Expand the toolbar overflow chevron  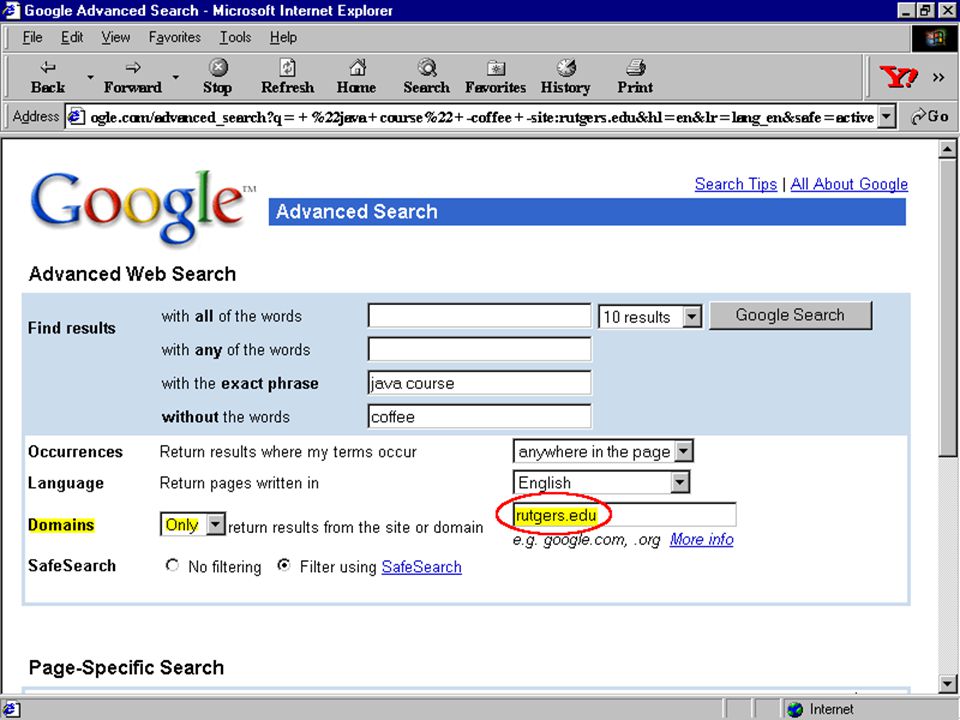939,77
